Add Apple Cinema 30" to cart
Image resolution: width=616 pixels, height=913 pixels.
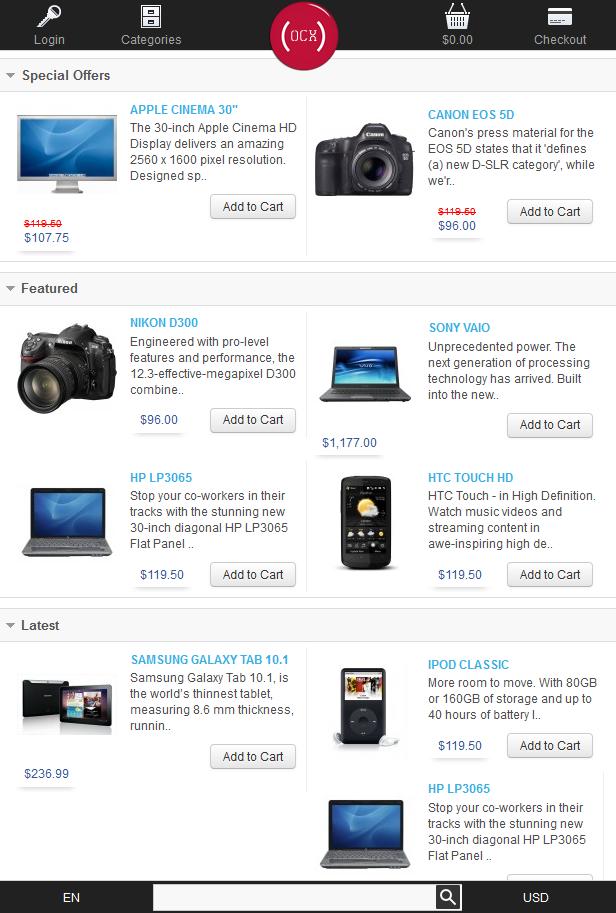click(253, 207)
